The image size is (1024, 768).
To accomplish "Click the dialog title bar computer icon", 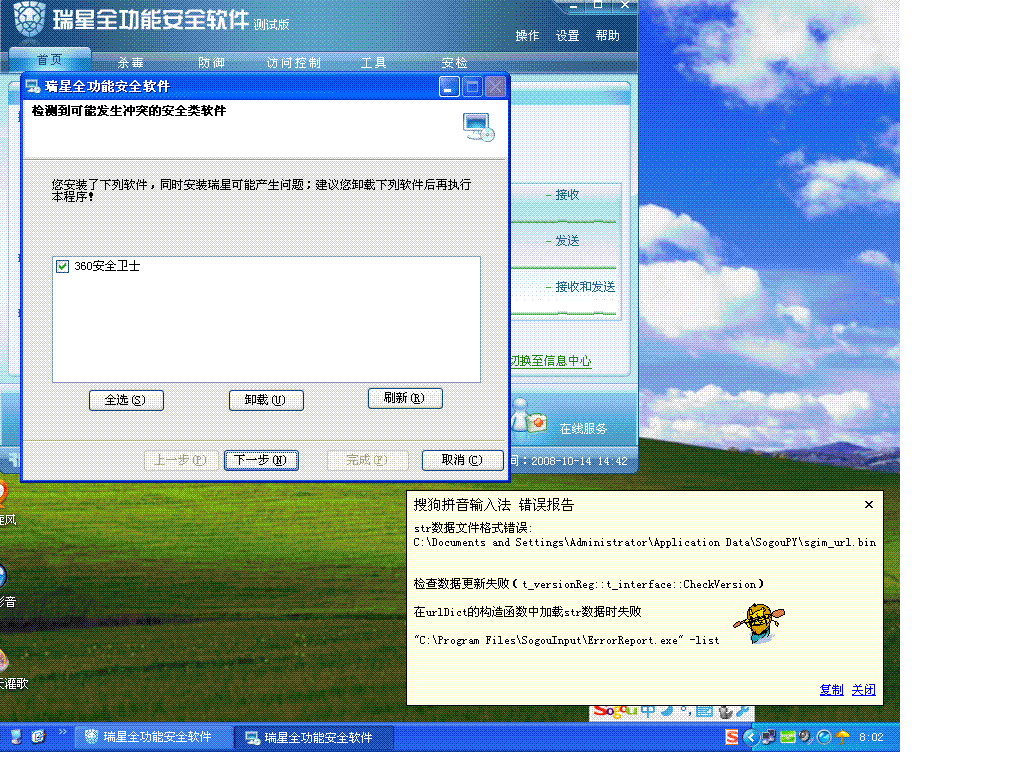I will (33, 86).
